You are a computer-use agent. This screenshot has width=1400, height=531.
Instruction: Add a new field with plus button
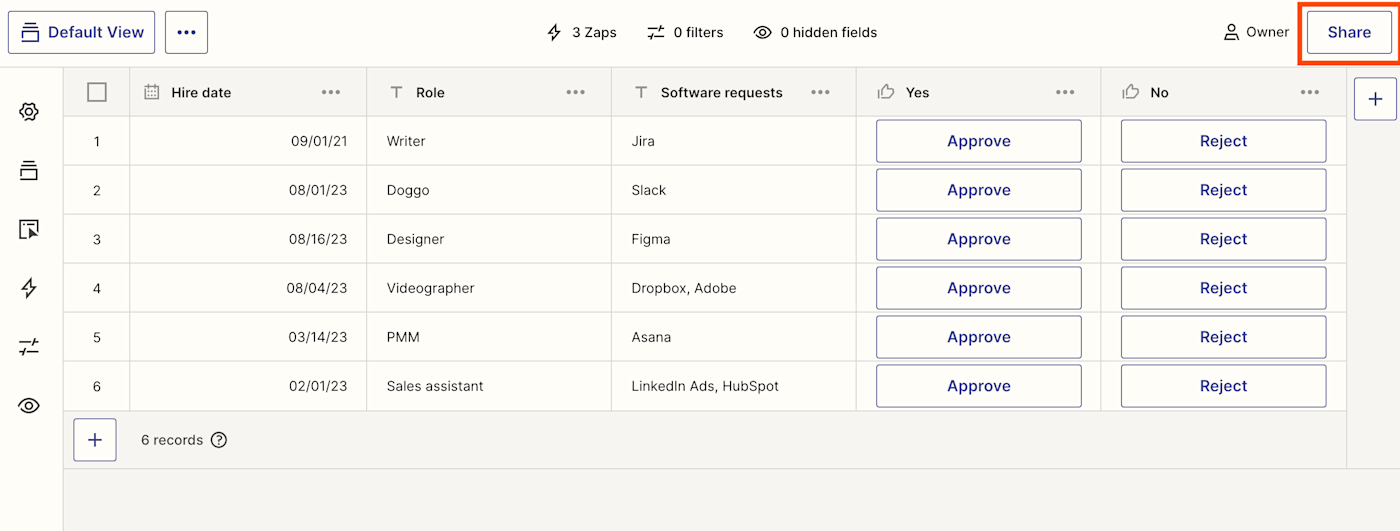[x=1375, y=99]
